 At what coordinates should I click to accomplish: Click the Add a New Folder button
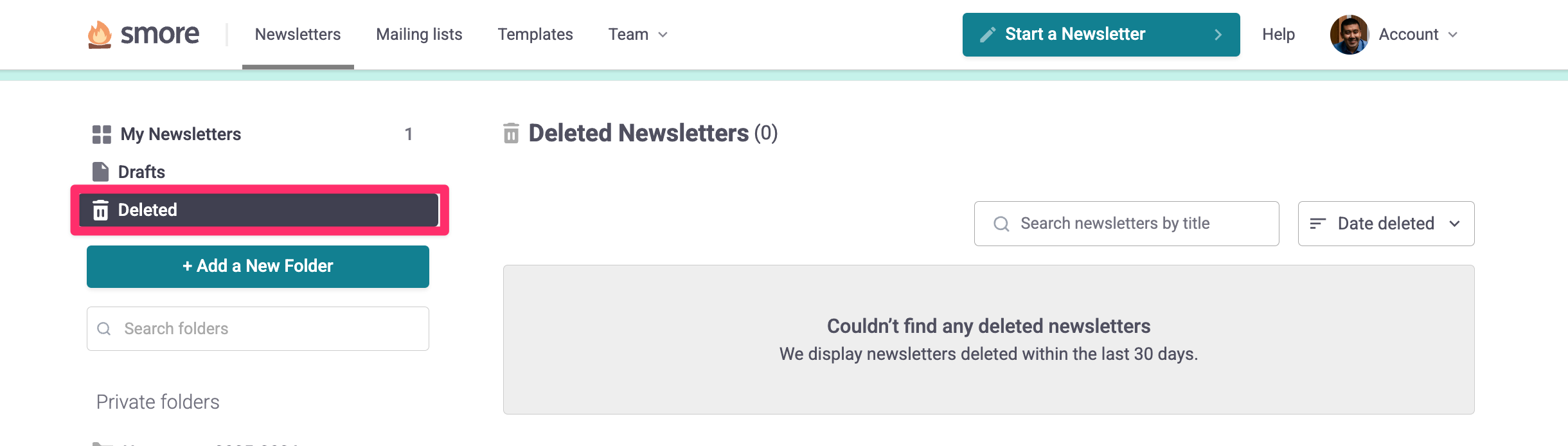tap(258, 267)
